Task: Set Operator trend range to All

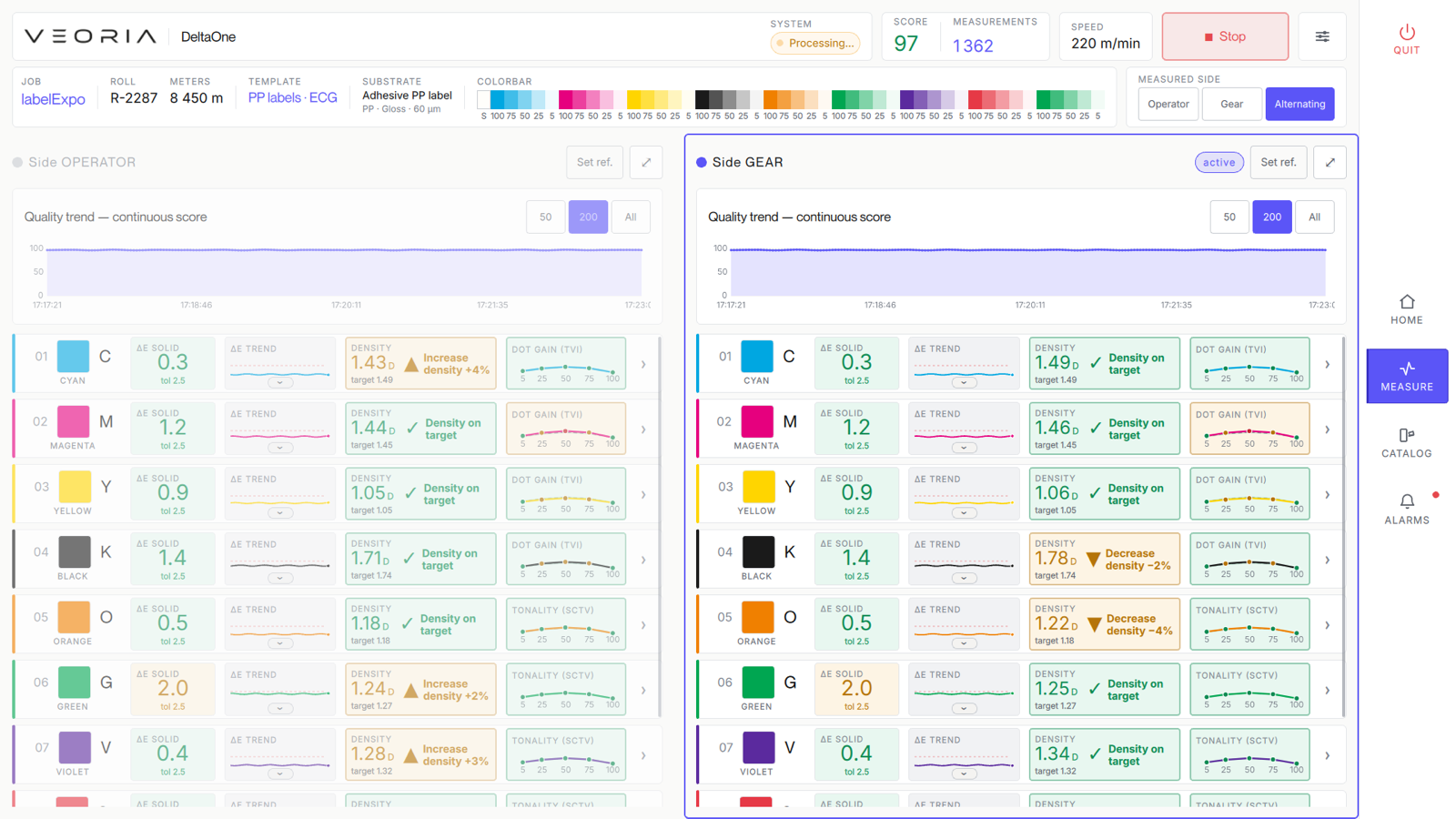Action: pos(631,217)
